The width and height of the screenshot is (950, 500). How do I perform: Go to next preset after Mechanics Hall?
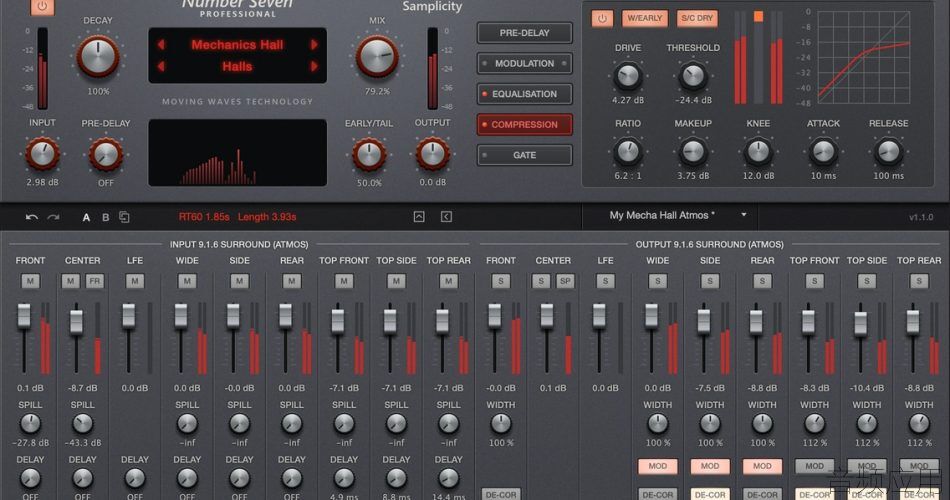[x=314, y=45]
